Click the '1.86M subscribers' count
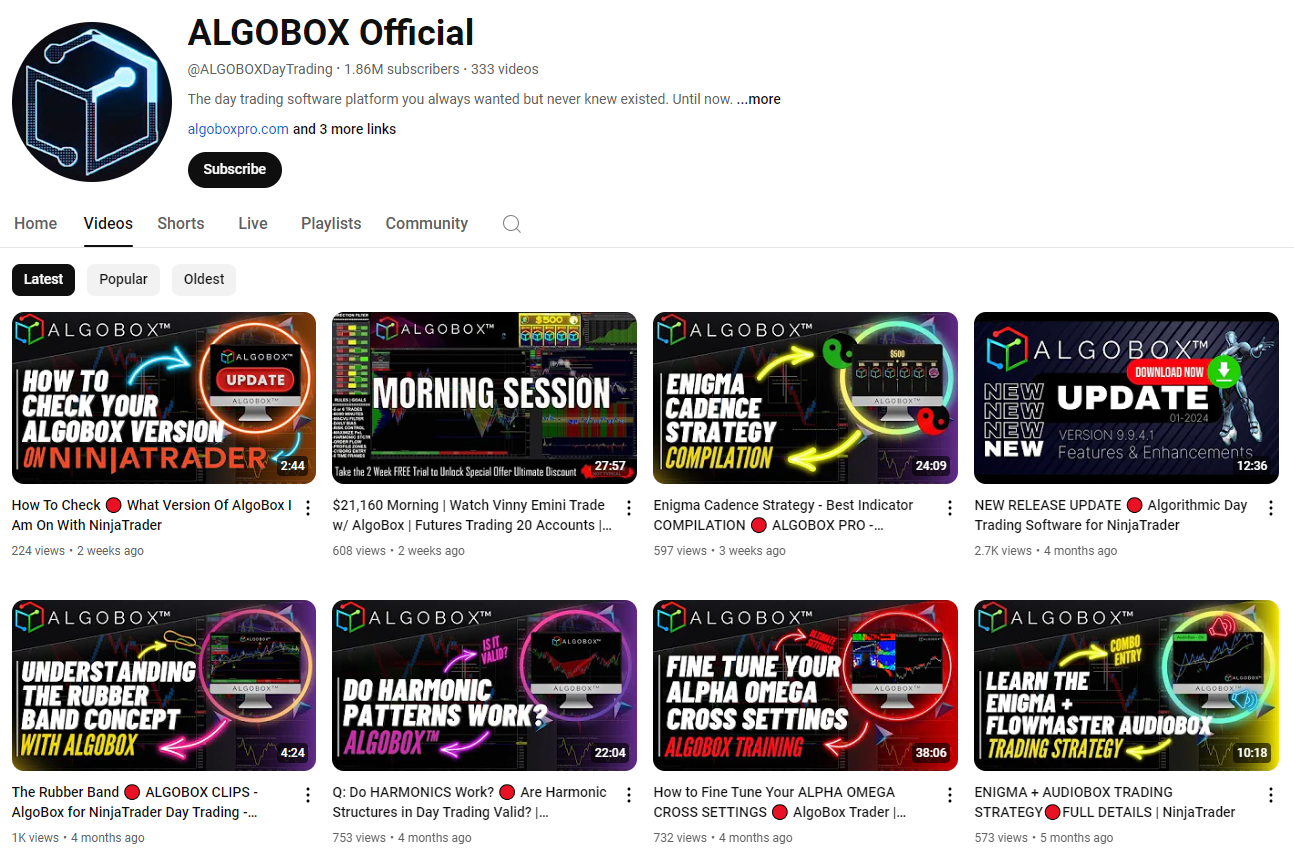This screenshot has height=867, width=1294. tap(402, 69)
